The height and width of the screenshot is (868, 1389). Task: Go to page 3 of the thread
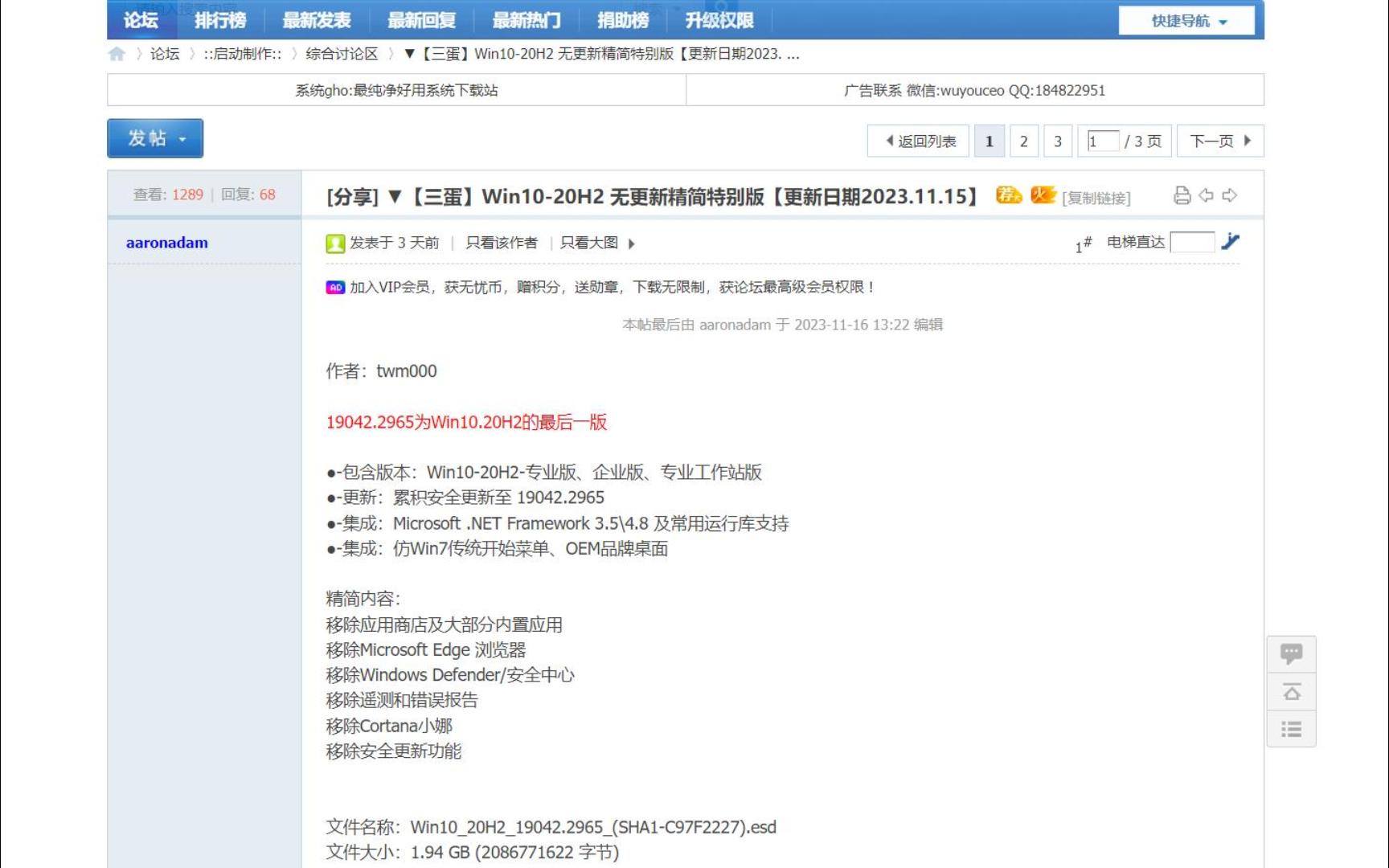tap(1058, 141)
